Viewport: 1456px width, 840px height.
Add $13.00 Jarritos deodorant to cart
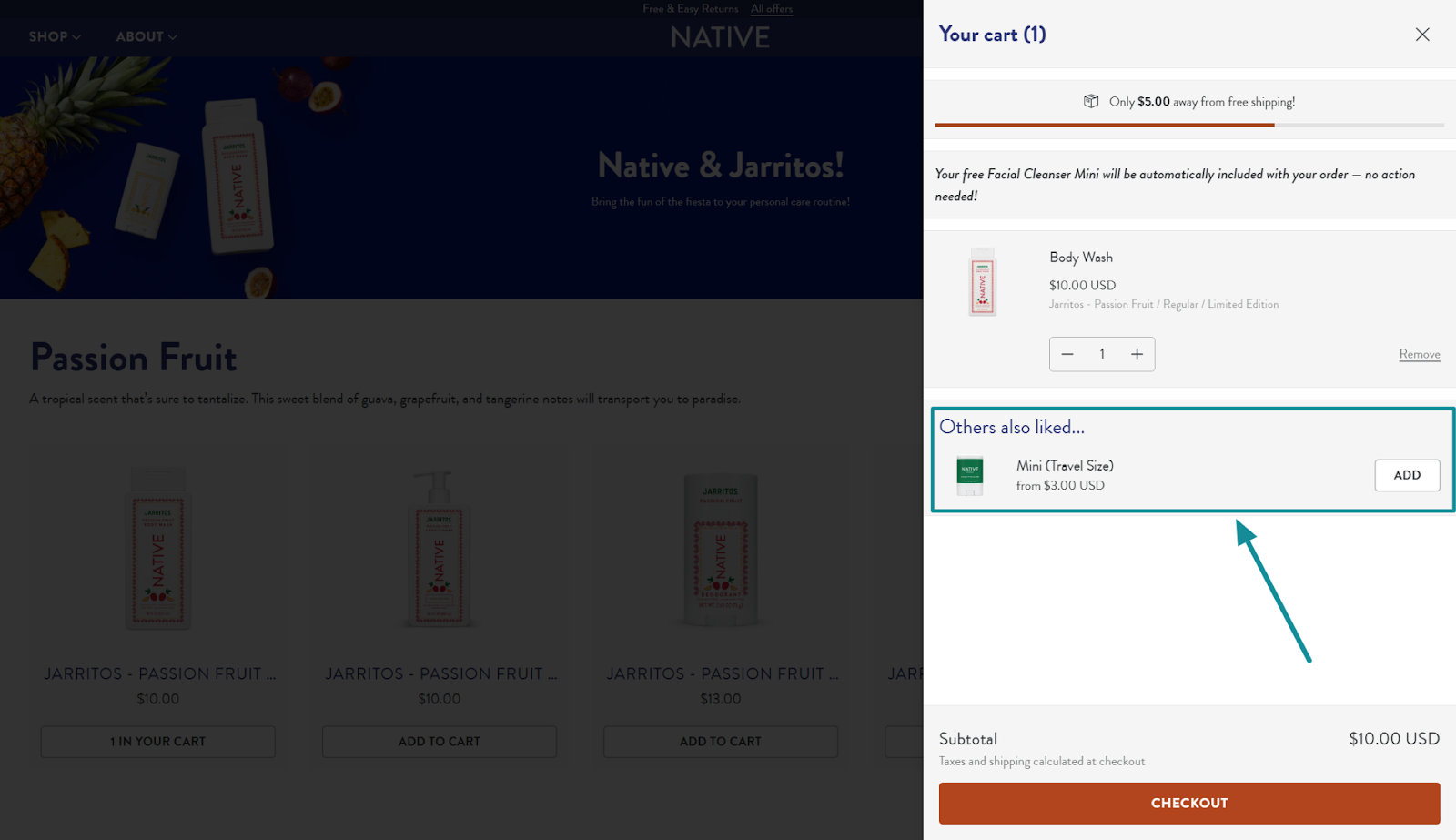pos(720,742)
